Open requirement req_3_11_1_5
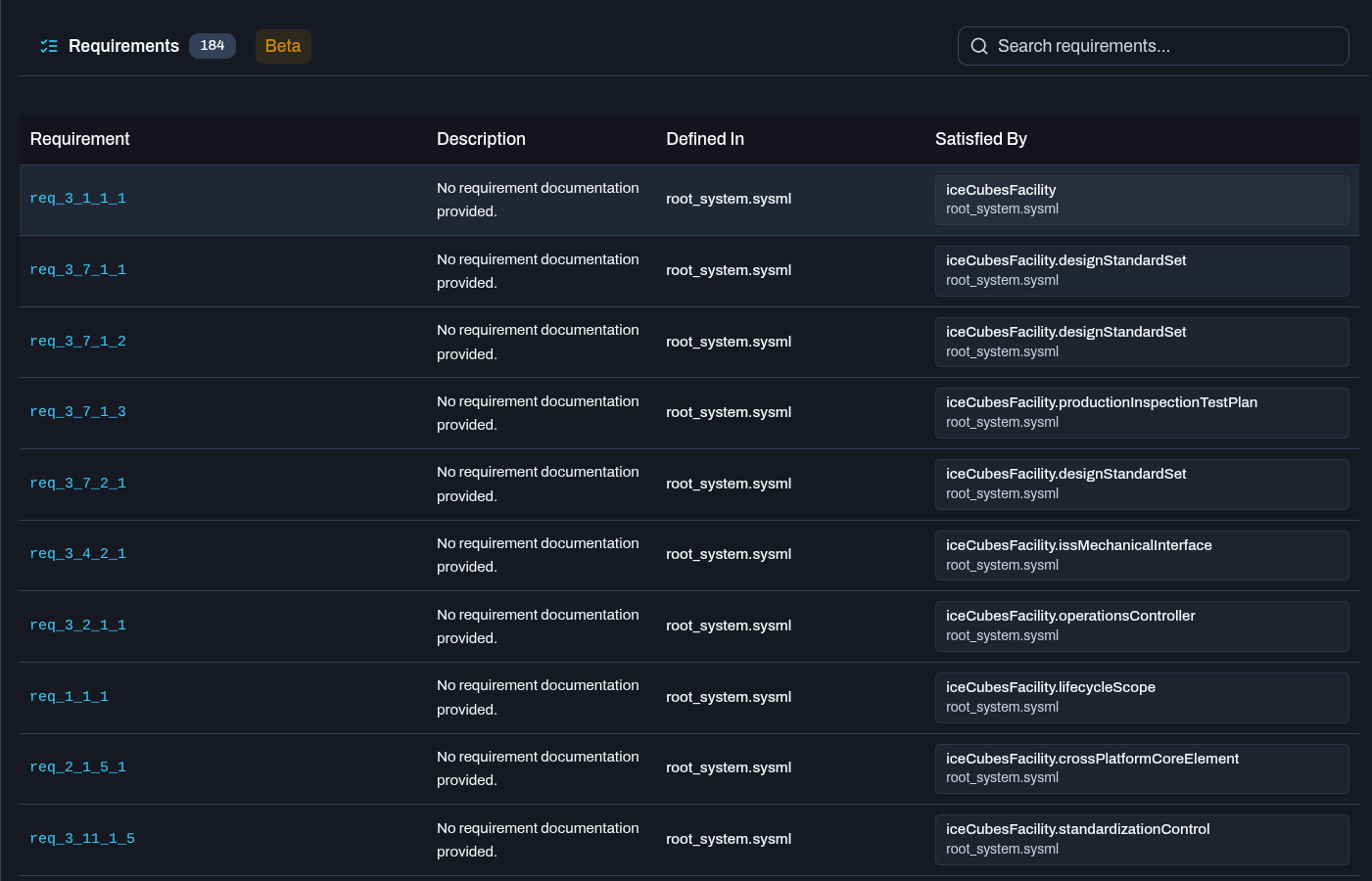Image resolution: width=1372 pixels, height=881 pixels. [x=82, y=839]
